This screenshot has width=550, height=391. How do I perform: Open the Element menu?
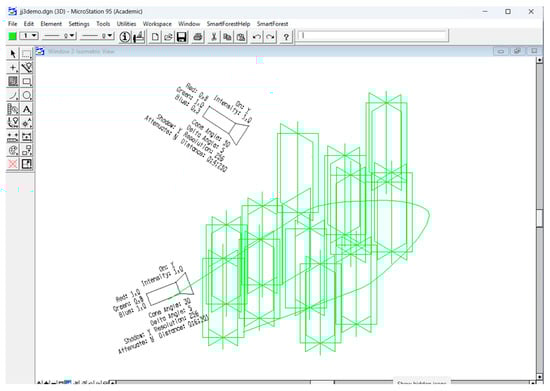pyautogui.click(x=51, y=24)
